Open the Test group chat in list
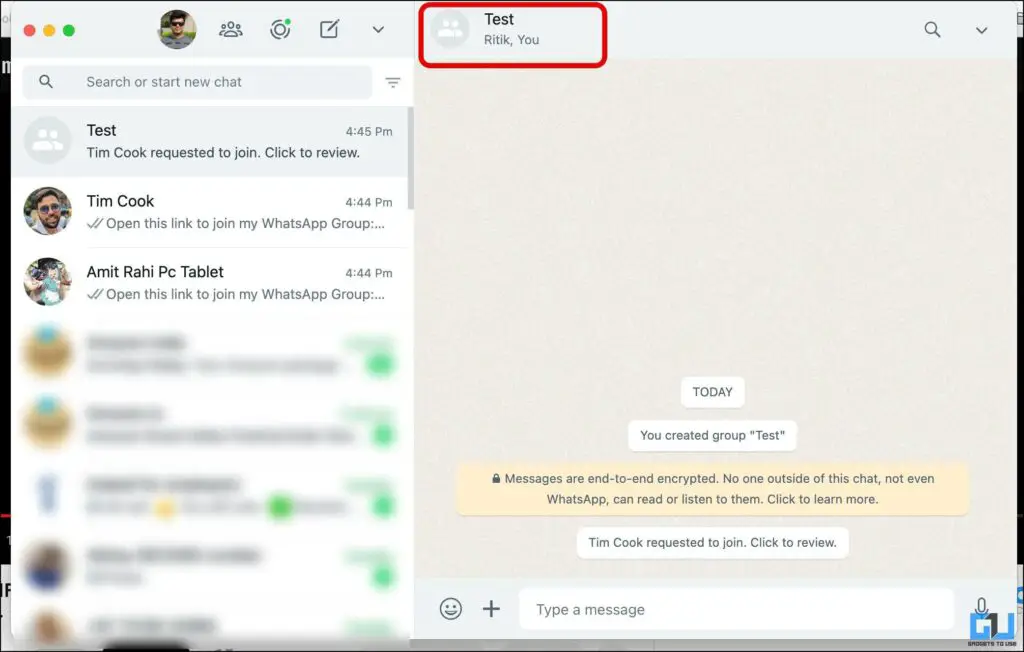The height and width of the screenshot is (652, 1024). (209, 141)
